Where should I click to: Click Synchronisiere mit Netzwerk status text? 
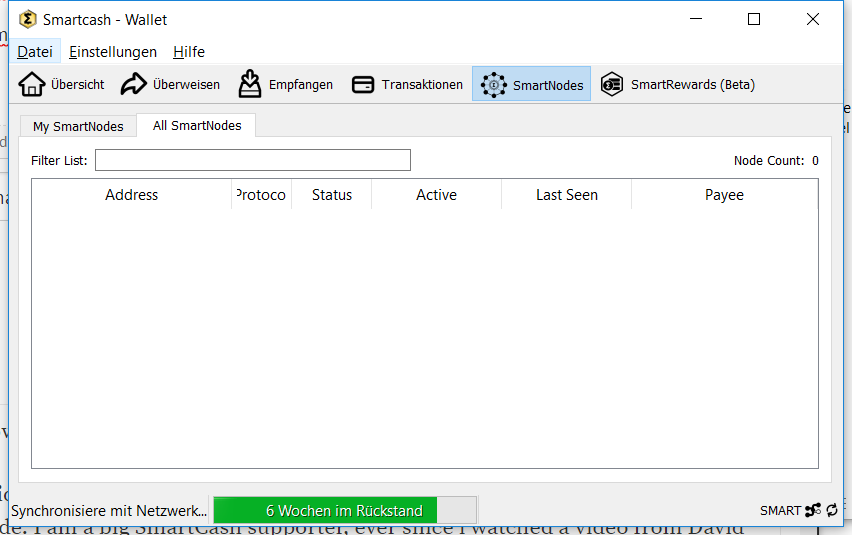(109, 511)
